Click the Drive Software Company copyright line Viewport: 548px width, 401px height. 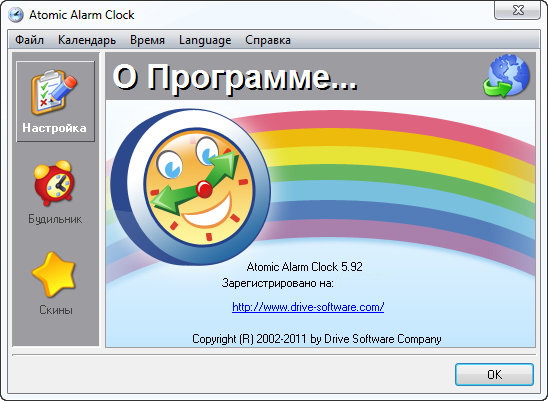pos(316,339)
